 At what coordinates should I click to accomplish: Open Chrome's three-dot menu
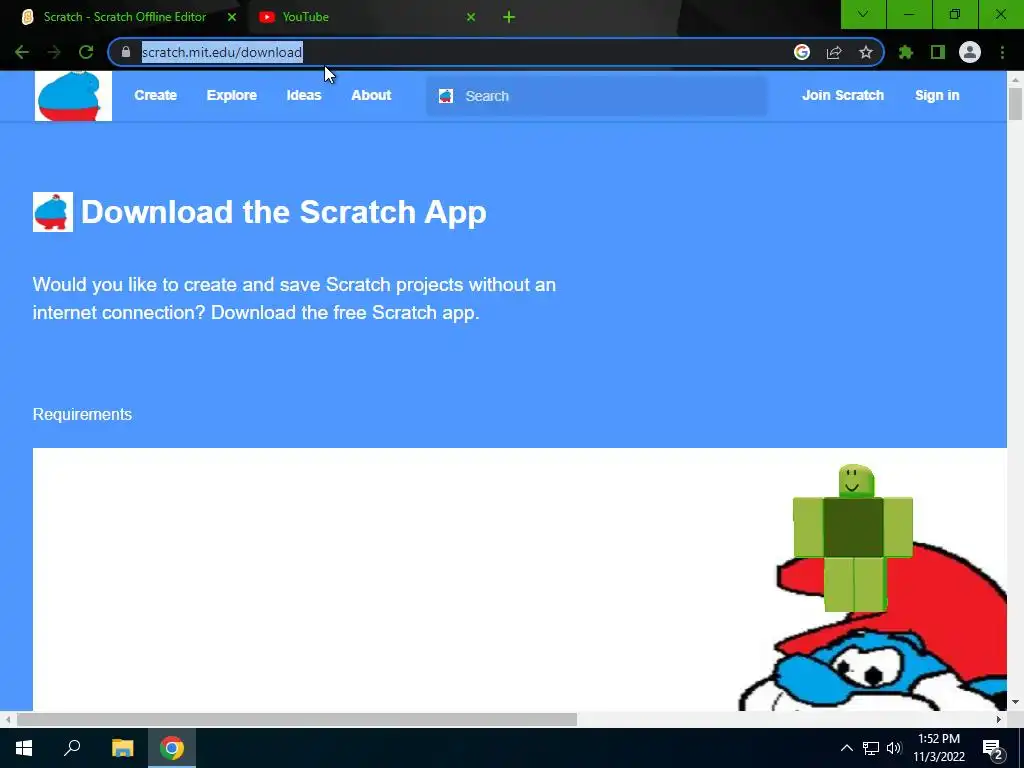pos(1002,52)
